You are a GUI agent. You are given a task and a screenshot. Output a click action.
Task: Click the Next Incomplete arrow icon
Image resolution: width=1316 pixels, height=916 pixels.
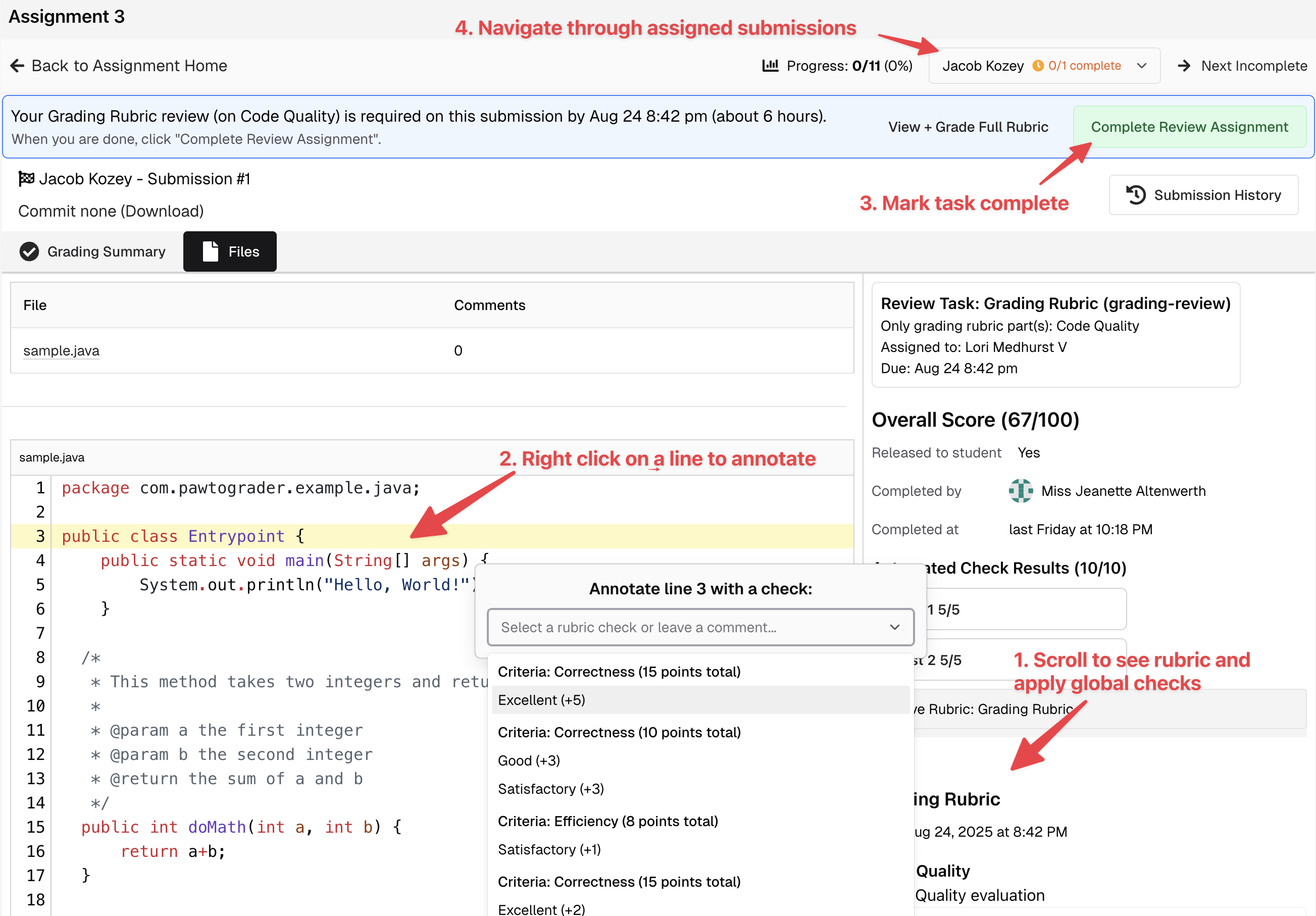(x=1185, y=65)
